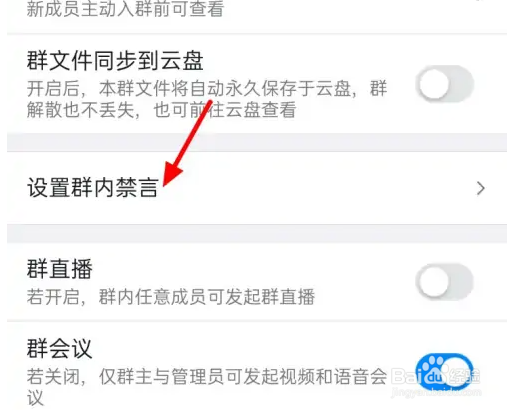Screen dimensions: 511x410
Task: Toggle the 群文件同步到云盘 switch
Action: (445, 84)
